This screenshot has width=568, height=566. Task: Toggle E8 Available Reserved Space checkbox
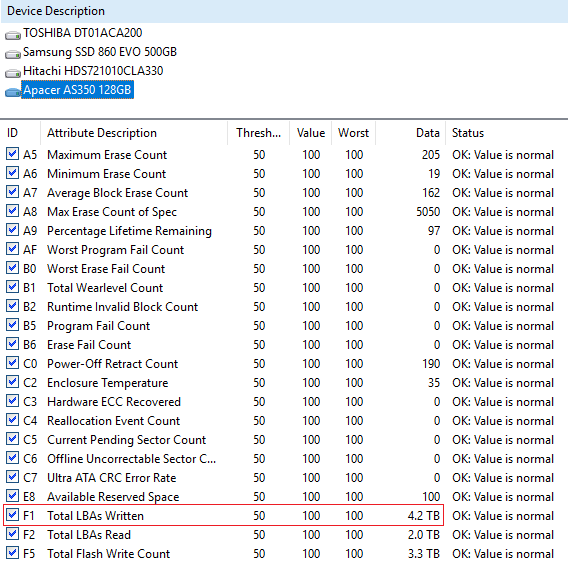[x=12, y=495]
